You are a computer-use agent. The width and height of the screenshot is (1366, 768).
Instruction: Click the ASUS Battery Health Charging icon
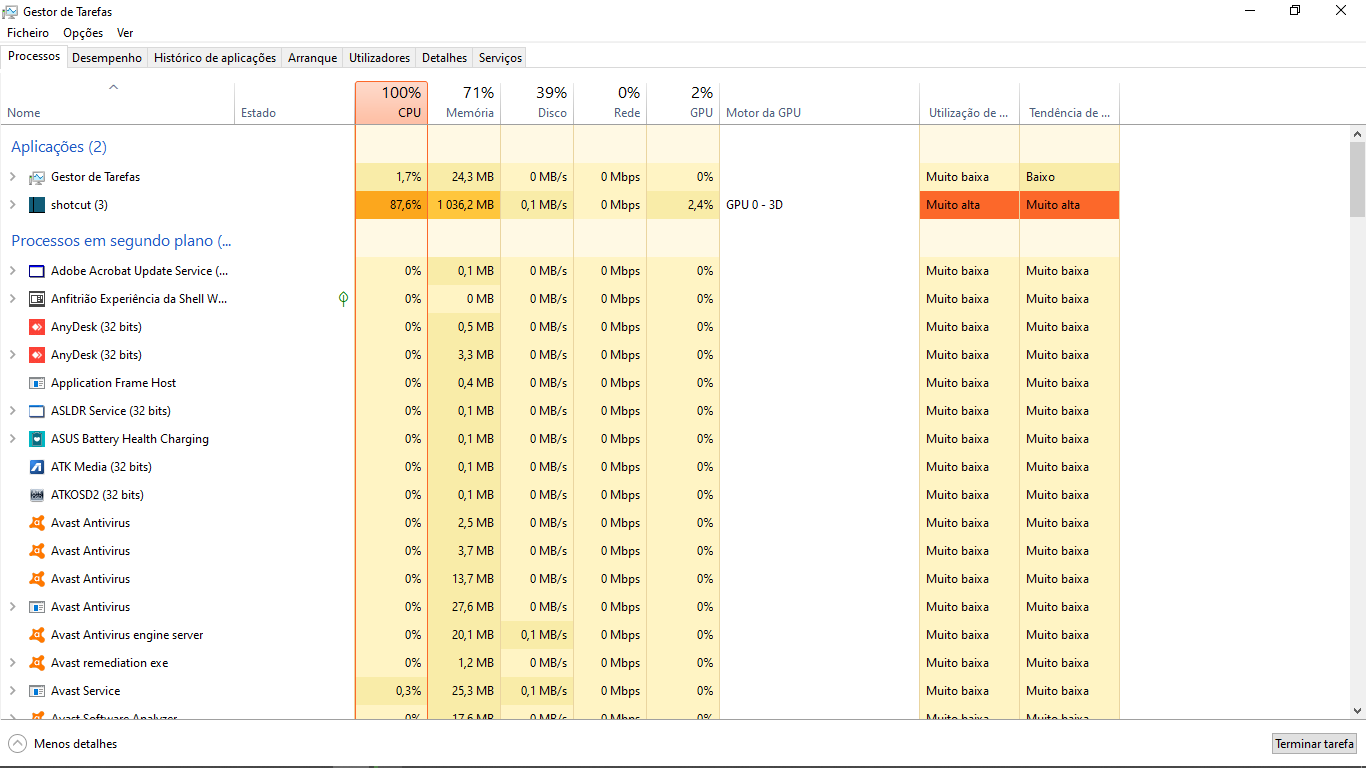point(37,439)
